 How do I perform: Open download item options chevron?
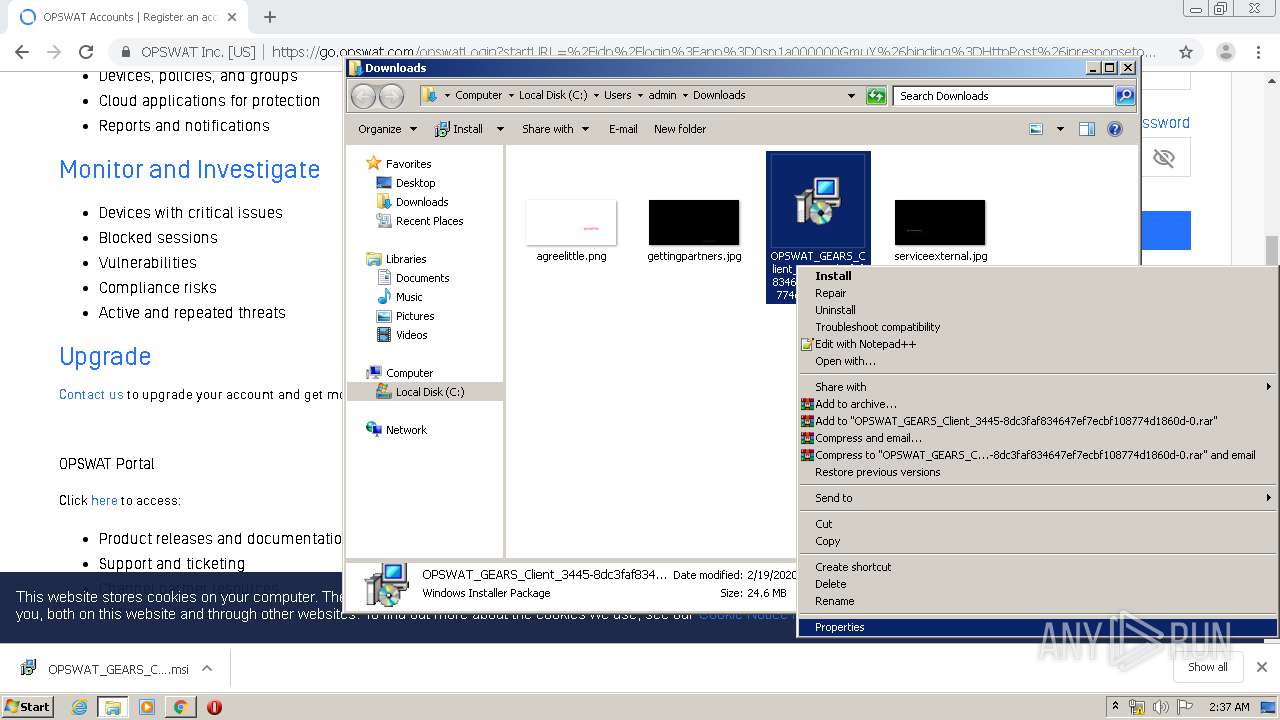pos(207,668)
